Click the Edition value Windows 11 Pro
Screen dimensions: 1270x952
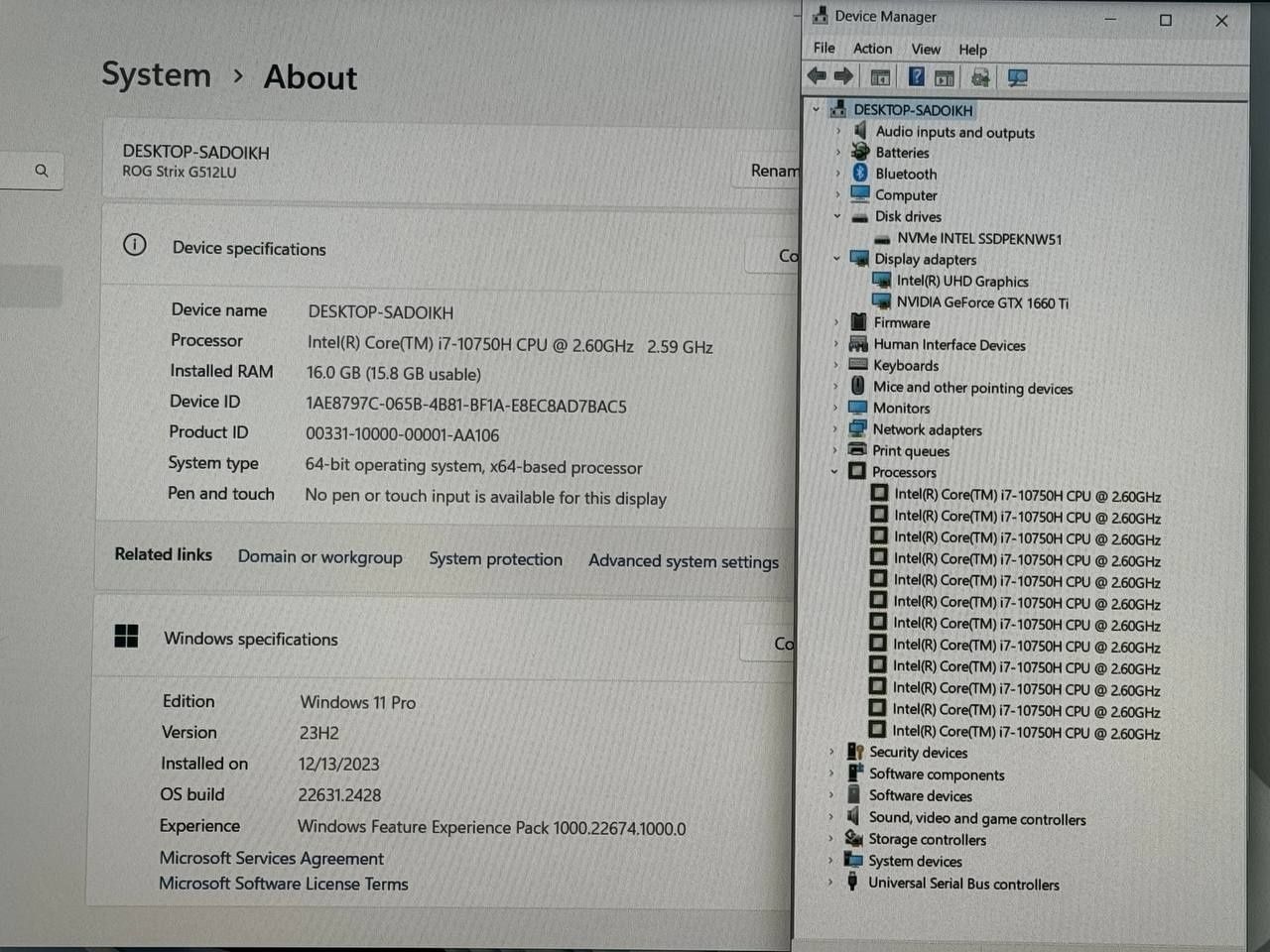coord(358,702)
